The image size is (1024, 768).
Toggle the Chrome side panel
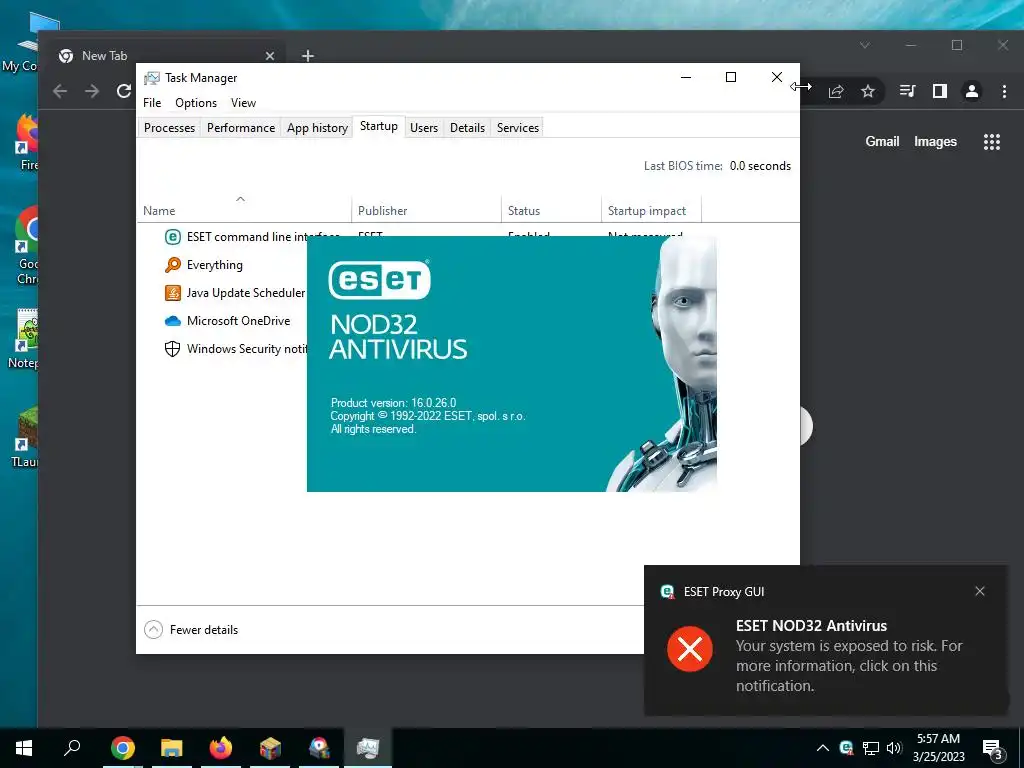940,91
